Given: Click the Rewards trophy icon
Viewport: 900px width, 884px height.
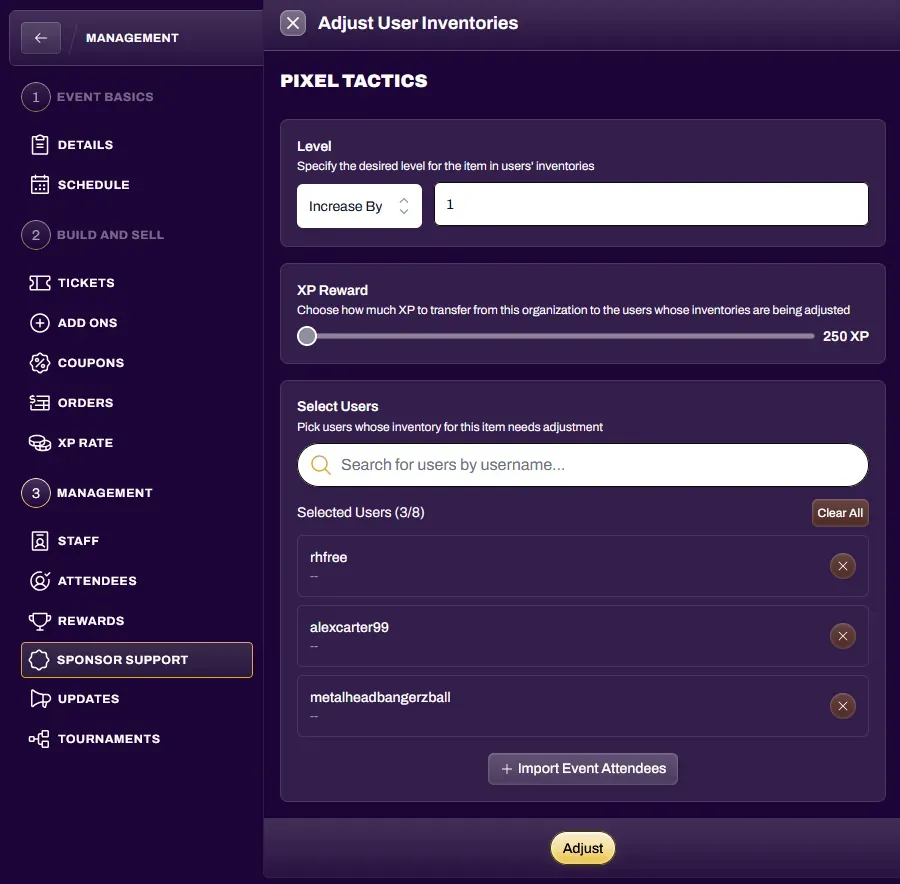Looking at the screenshot, I should click(40, 621).
